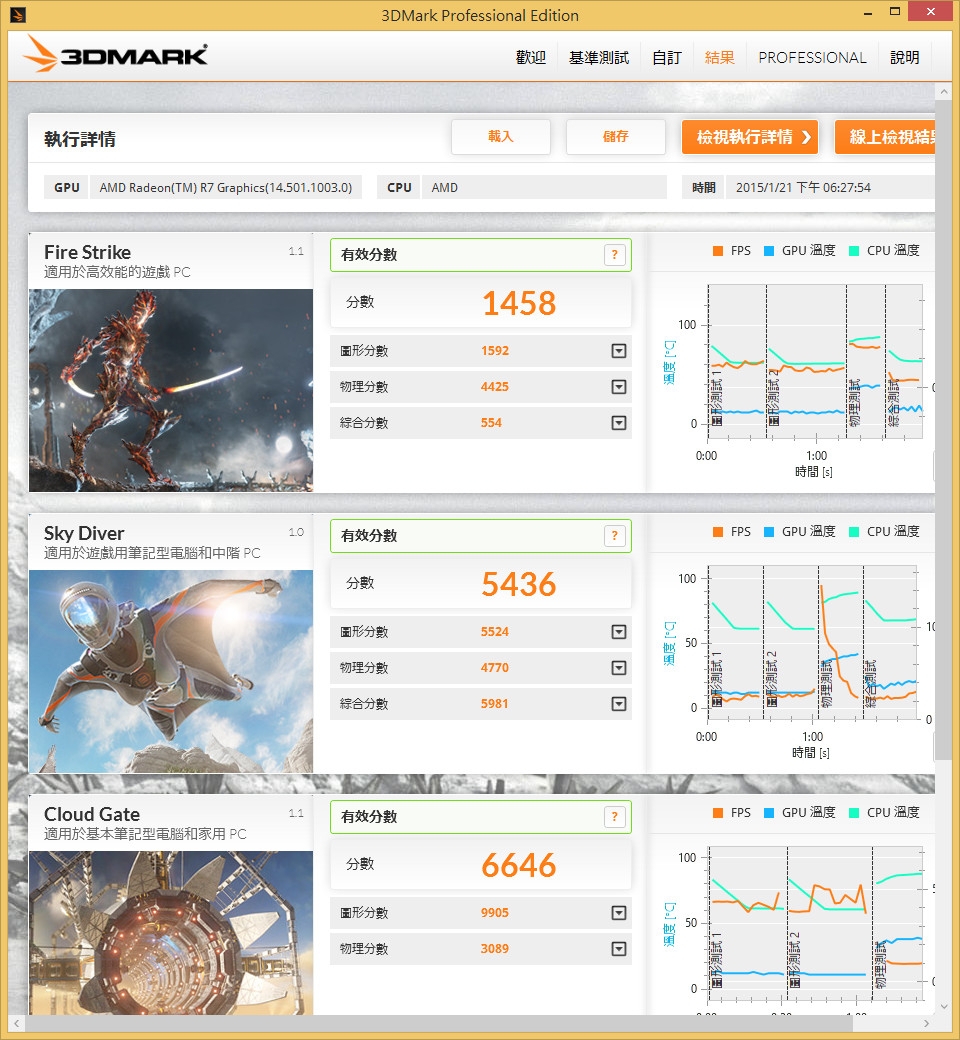960x1040 pixels.
Task: Click Sky Diver FPS orange legend swatch
Action: coord(717,532)
